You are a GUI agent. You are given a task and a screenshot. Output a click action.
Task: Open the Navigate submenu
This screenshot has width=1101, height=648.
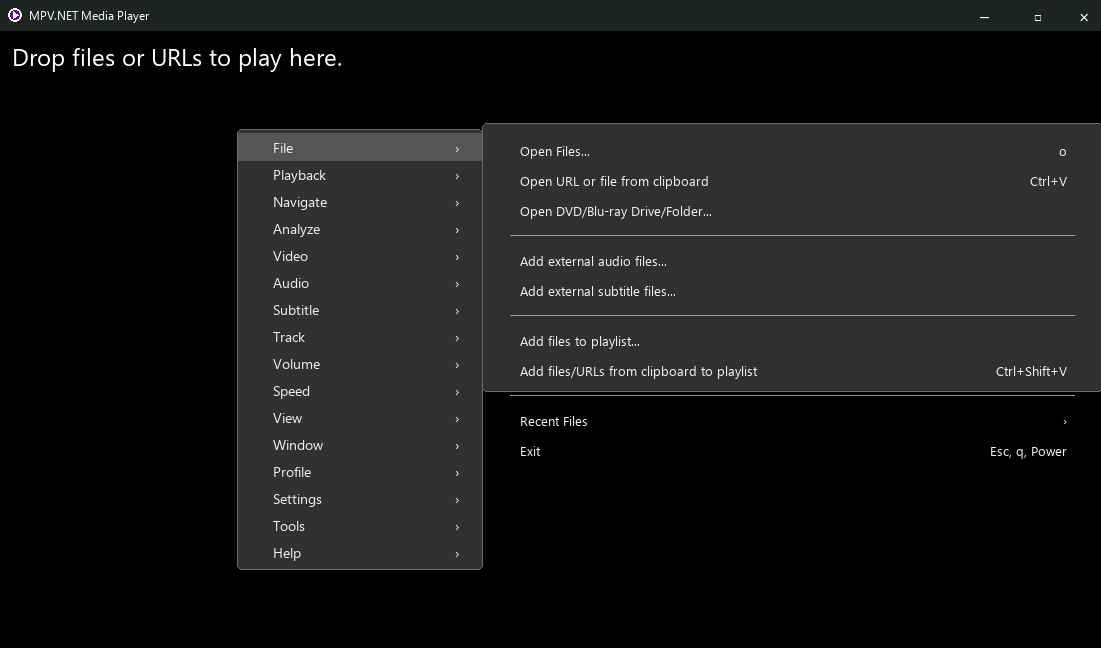click(360, 202)
